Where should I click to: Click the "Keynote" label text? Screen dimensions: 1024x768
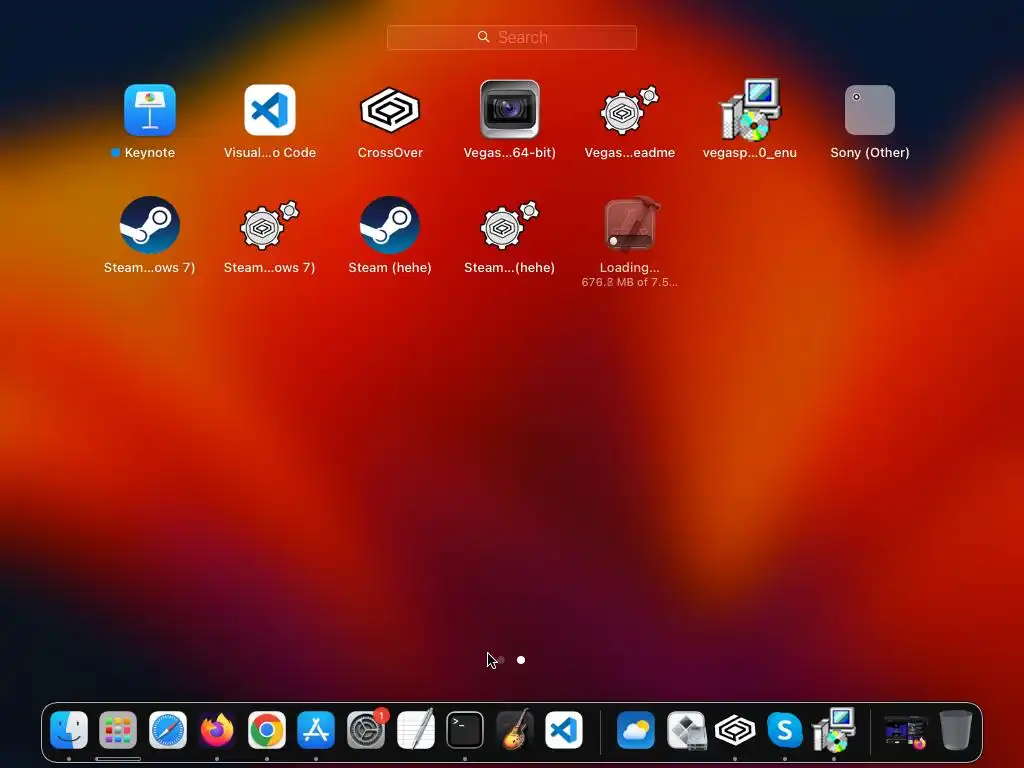[150, 152]
